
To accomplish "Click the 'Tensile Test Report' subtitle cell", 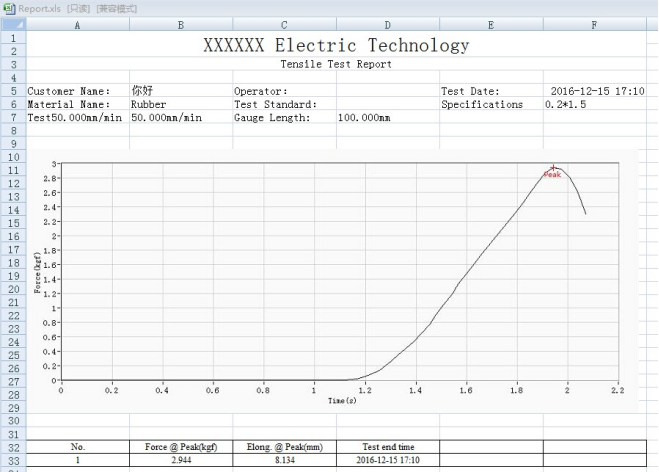I will [x=336, y=64].
